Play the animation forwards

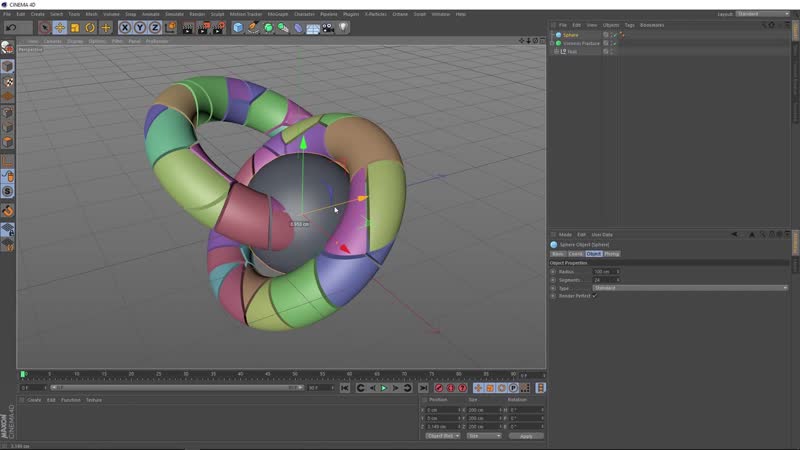tap(384, 388)
